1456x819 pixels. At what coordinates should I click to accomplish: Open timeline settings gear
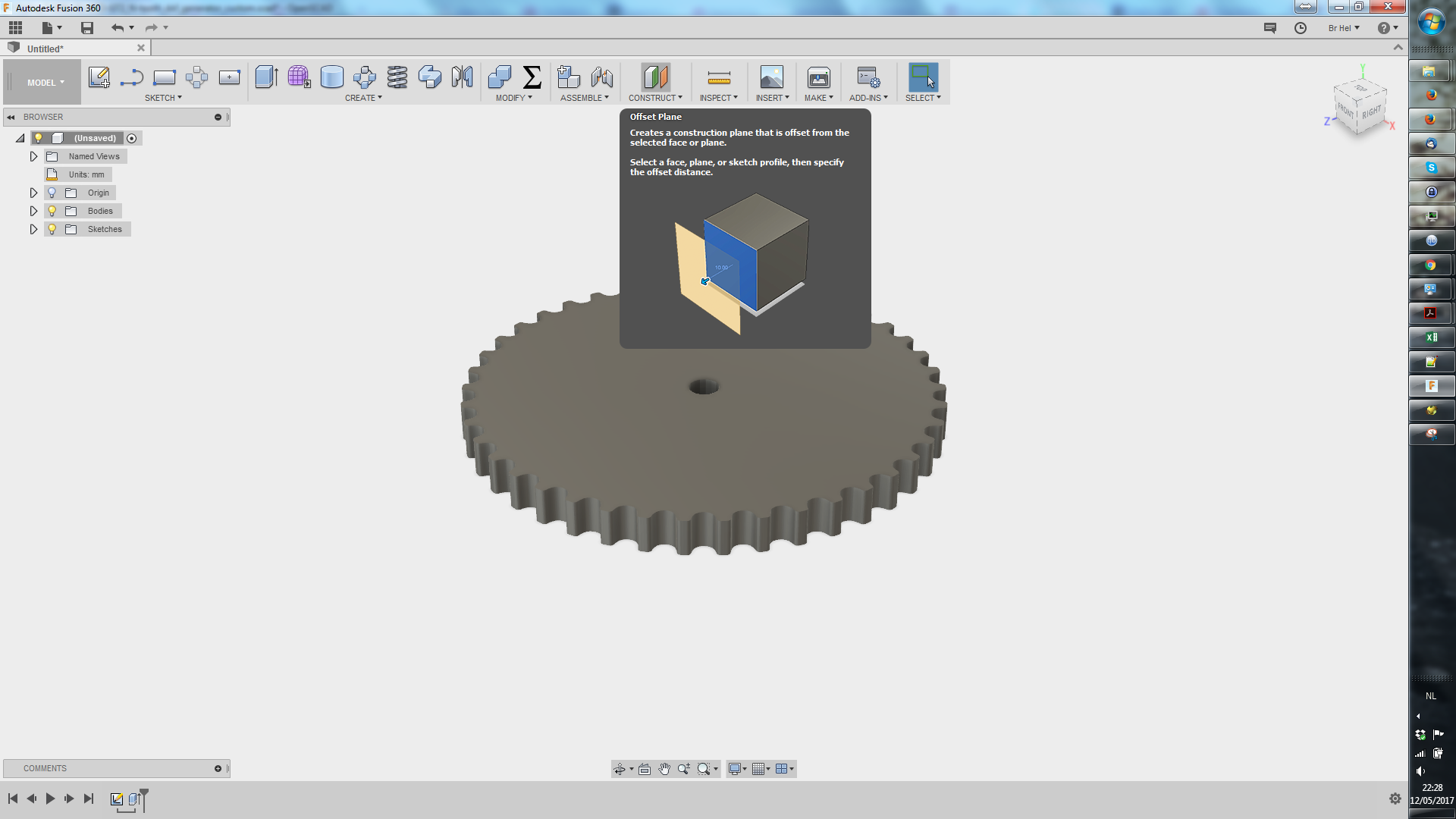[x=1395, y=799]
